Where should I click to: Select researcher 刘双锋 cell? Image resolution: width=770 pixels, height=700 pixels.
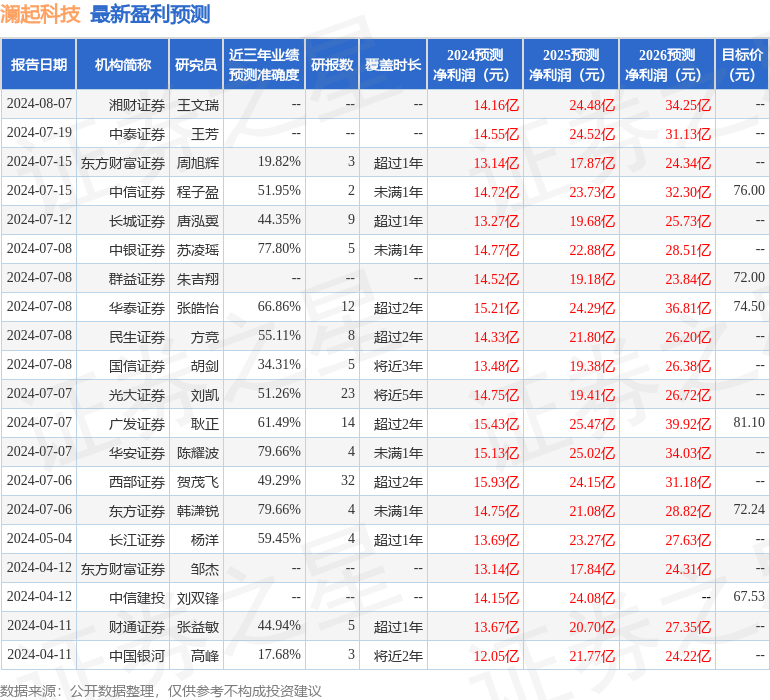(x=198, y=598)
